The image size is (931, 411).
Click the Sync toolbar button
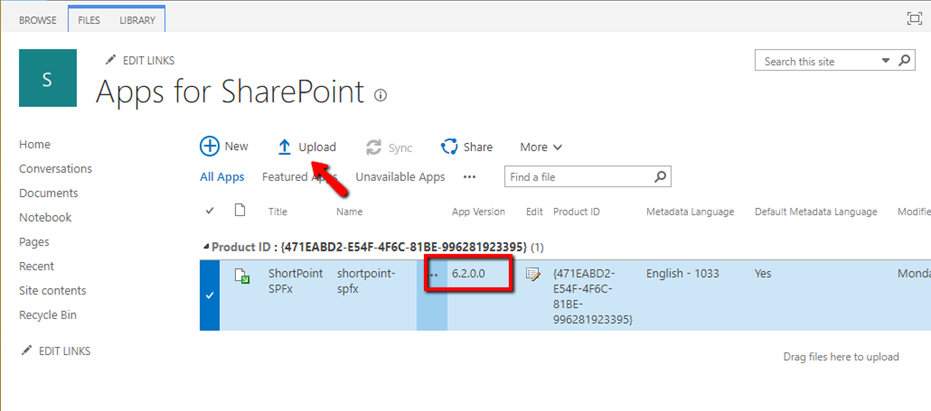point(389,147)
